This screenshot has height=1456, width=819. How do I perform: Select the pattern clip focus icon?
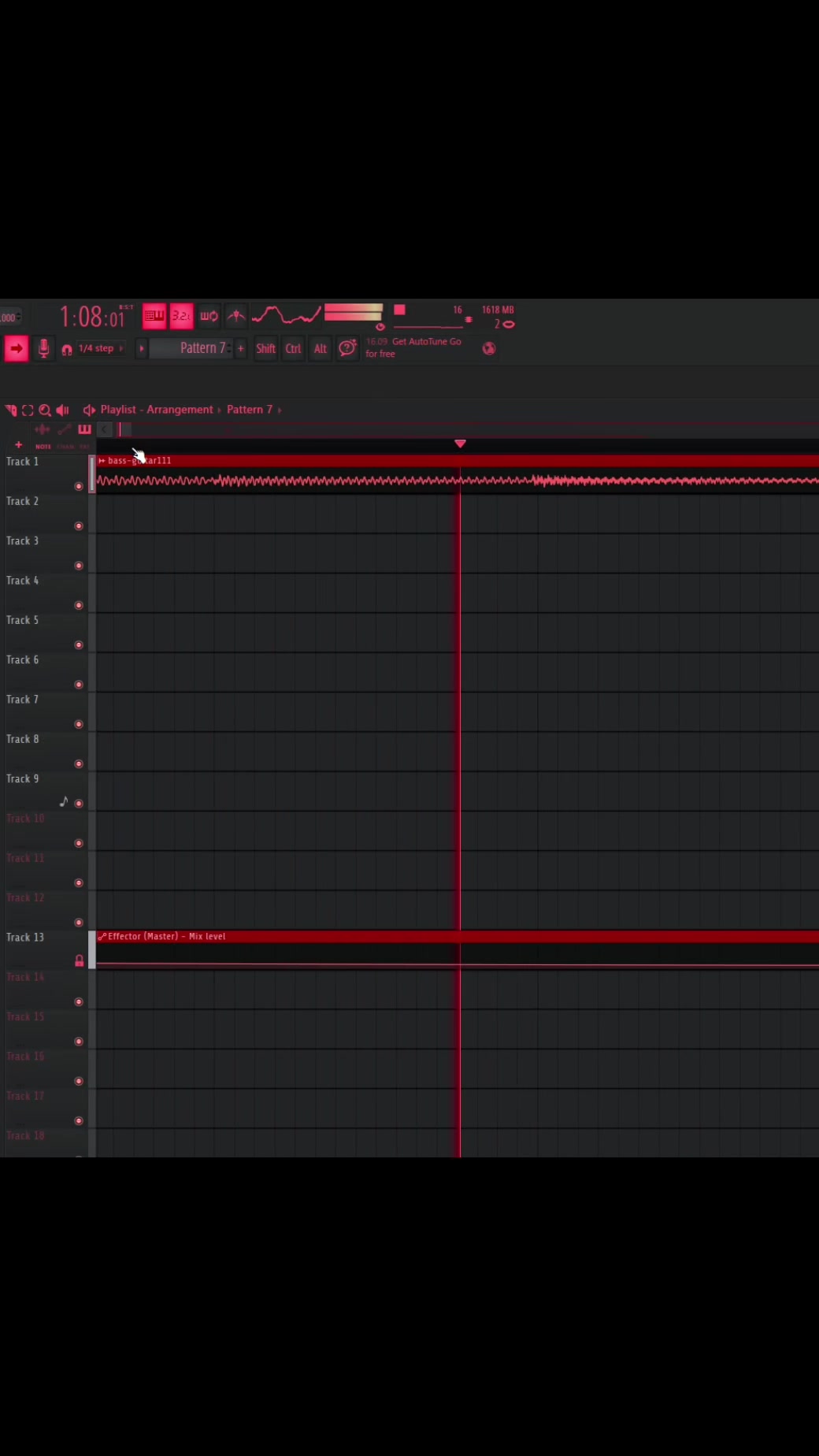coord(84,429)
